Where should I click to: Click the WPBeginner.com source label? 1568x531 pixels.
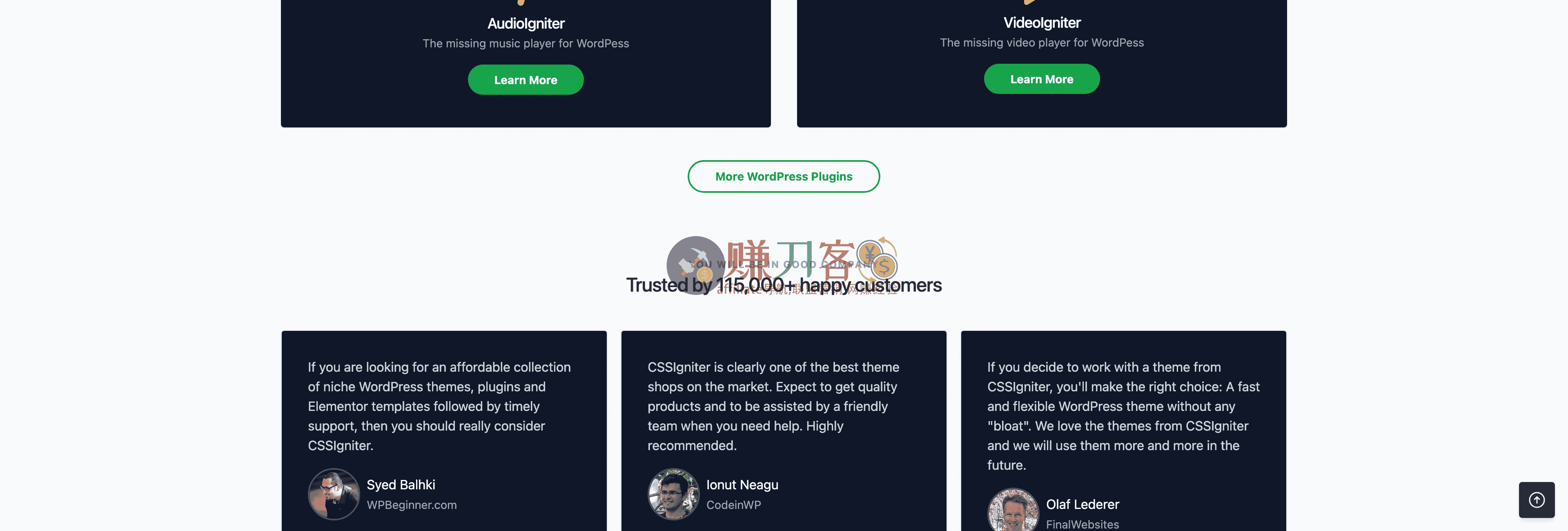(412, 505)
